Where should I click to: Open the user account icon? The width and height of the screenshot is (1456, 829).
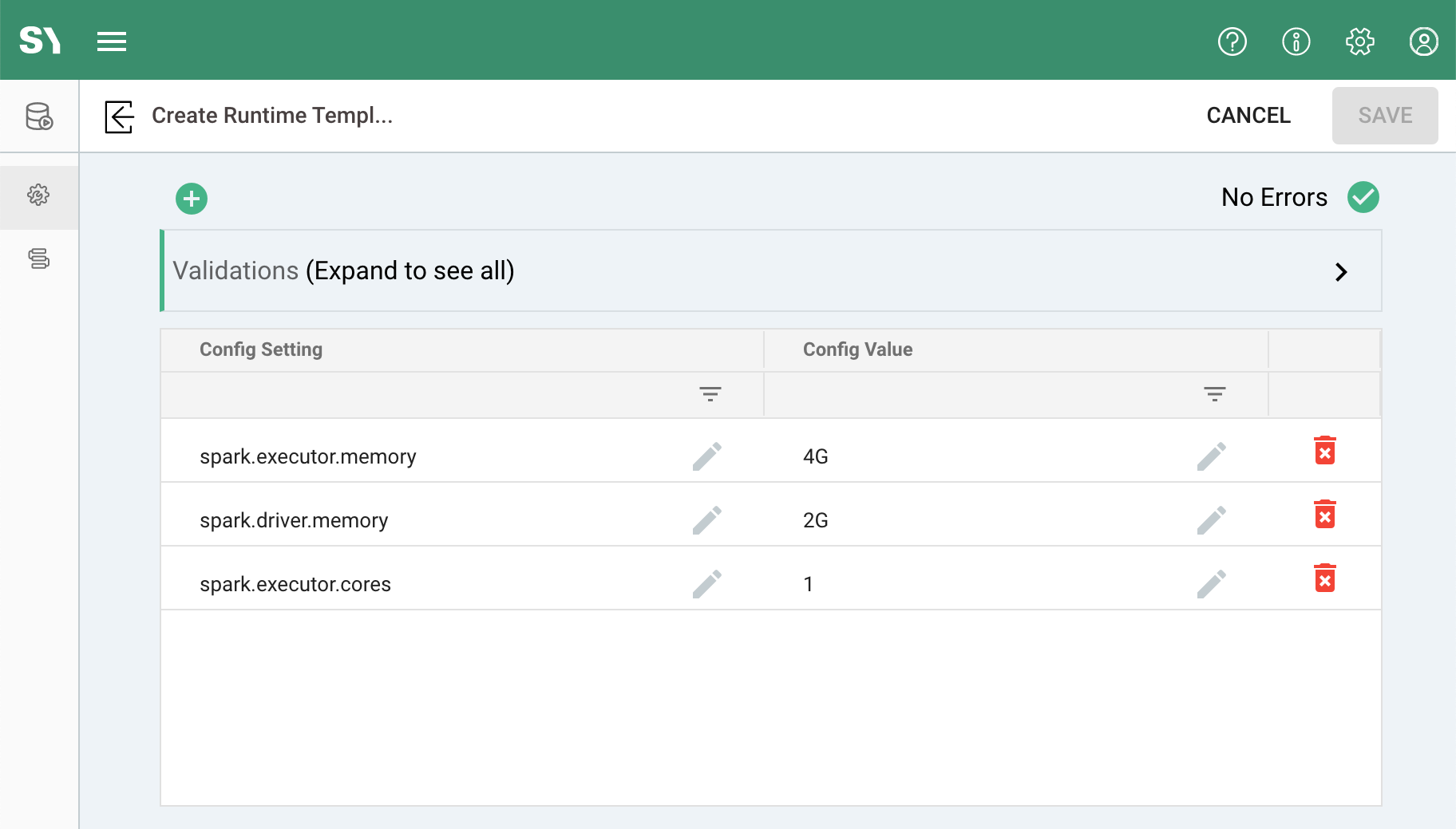click(1423, 41)
